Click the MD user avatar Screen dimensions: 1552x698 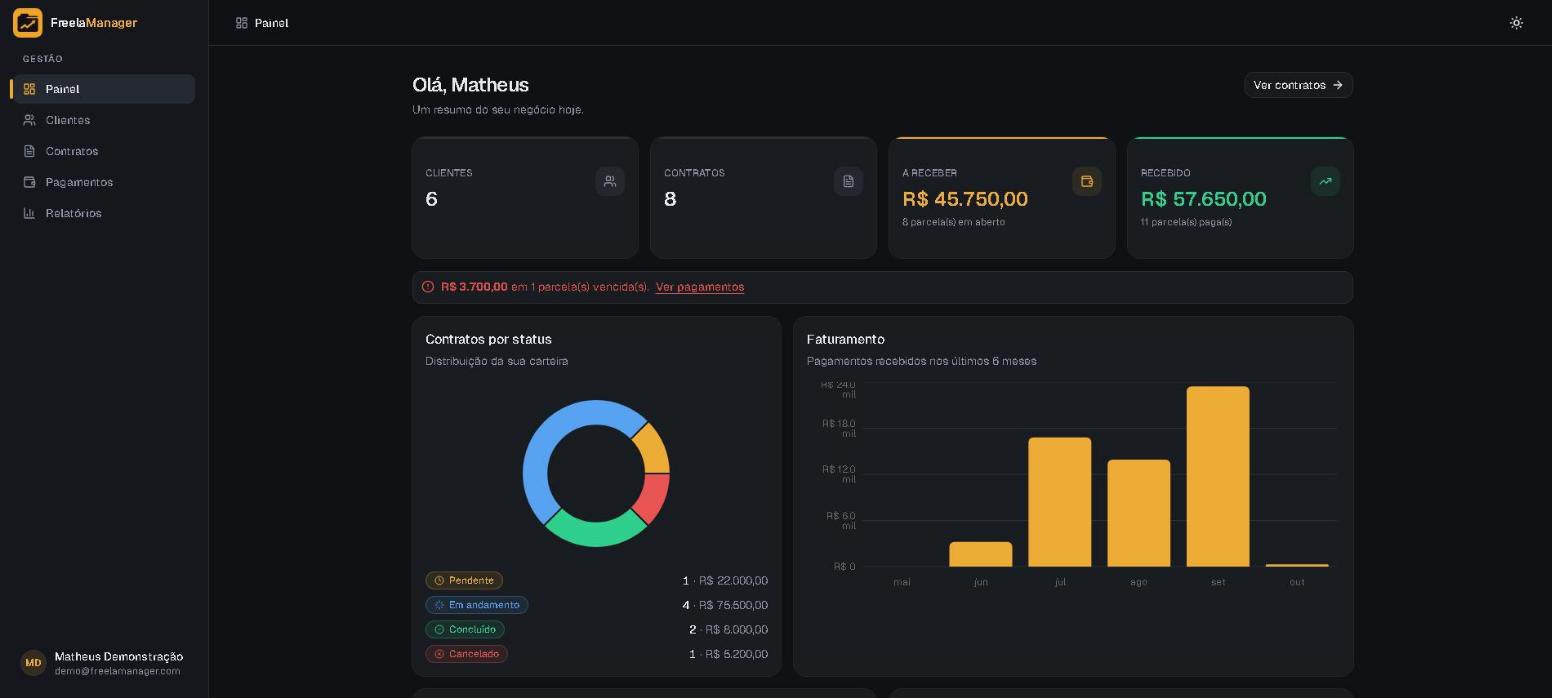click(33, 663)
